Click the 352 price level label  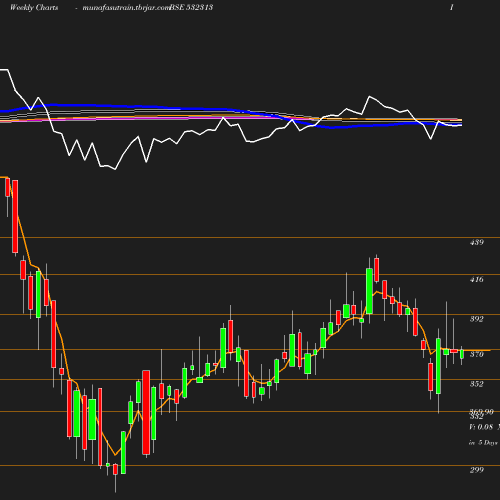(x=477, y=384)
